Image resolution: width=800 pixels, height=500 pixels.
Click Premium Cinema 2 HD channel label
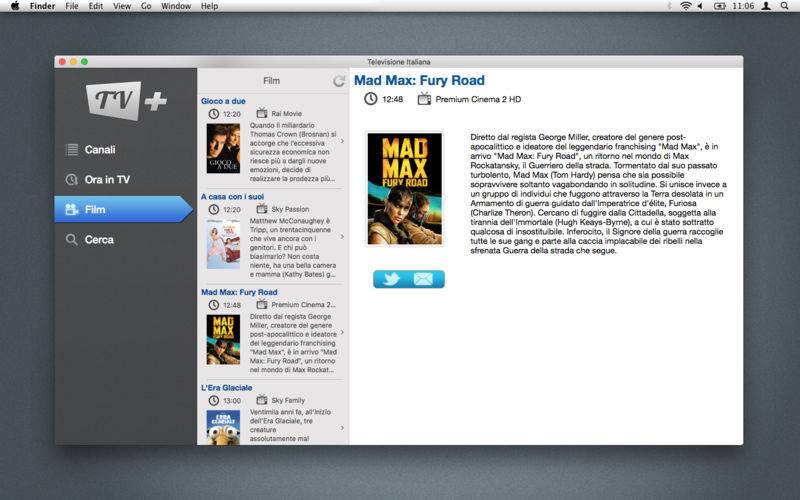click(478, 99)
